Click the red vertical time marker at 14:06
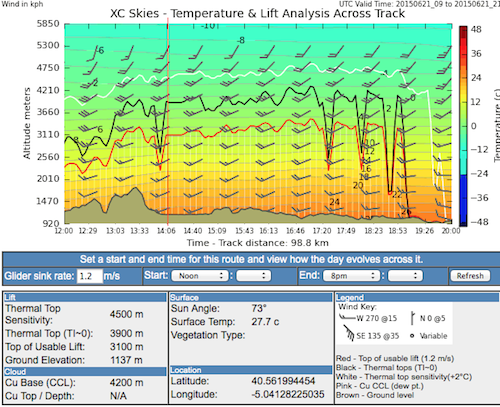The height and width of the screenshot is (407, 500). pyautogui.click(x=168, y=122)
